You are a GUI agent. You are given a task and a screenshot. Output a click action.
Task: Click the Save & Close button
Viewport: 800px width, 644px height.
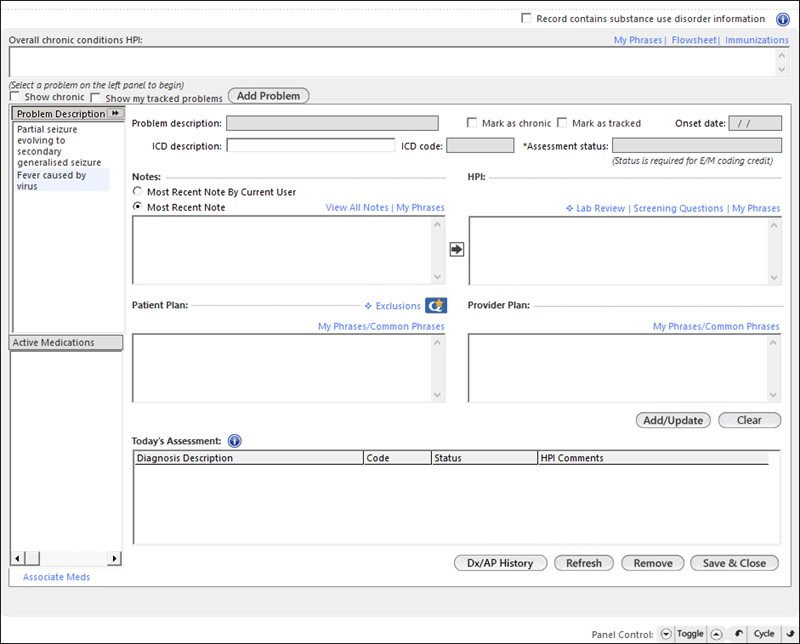point(734,563)
